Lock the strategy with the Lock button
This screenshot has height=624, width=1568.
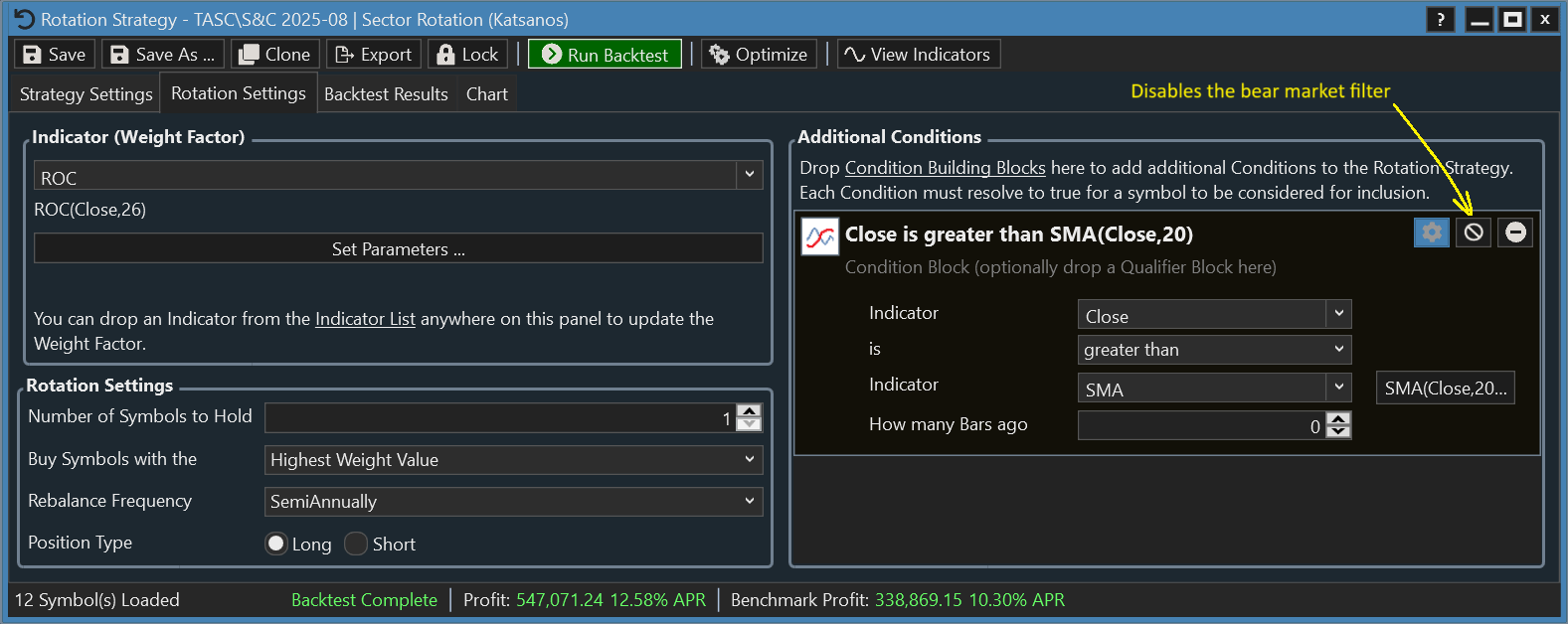point(468,55)
